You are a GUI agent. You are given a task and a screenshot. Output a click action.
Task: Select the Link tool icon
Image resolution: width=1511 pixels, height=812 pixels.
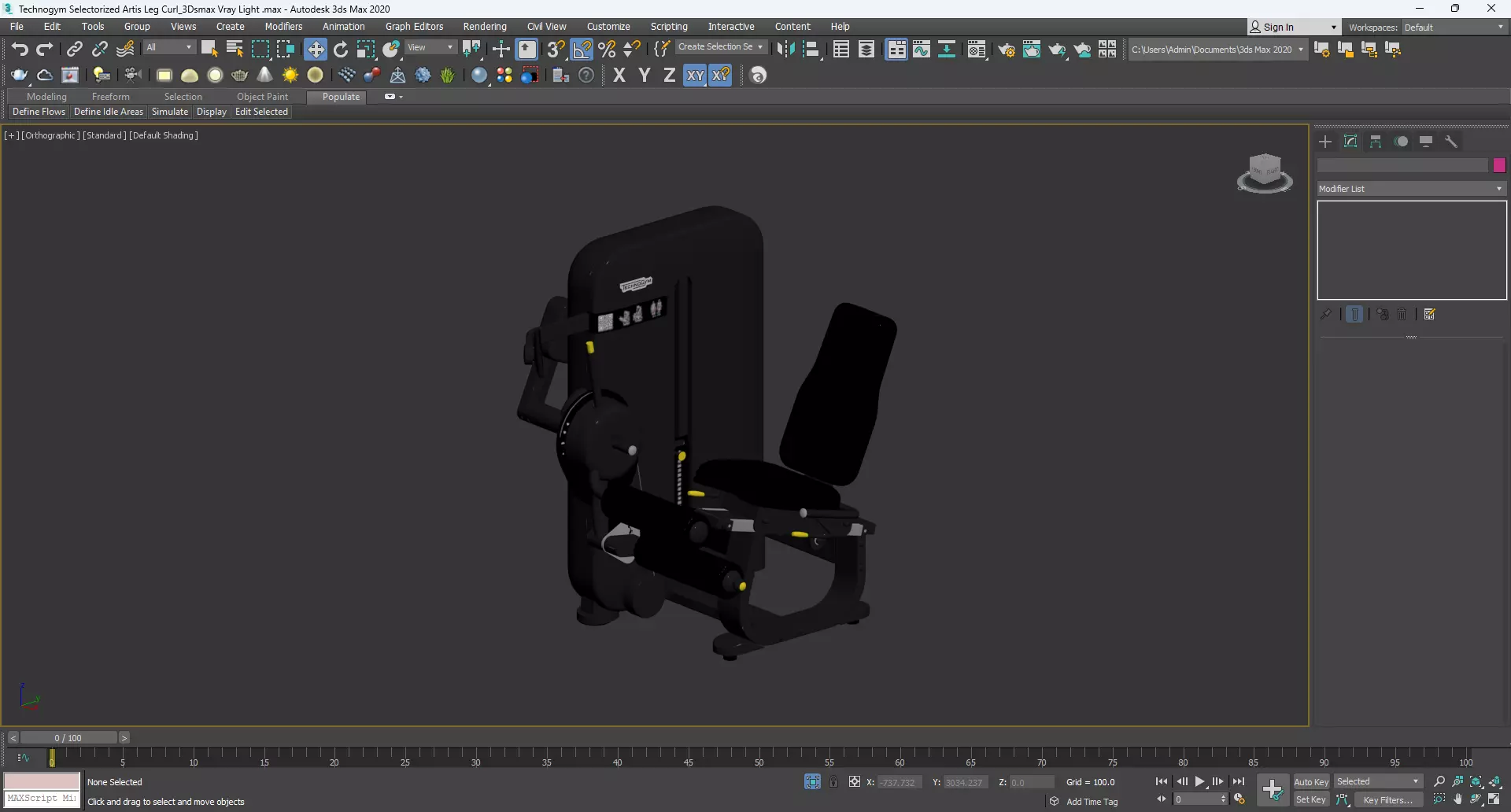pyautogui.click(x=74, y=49)
